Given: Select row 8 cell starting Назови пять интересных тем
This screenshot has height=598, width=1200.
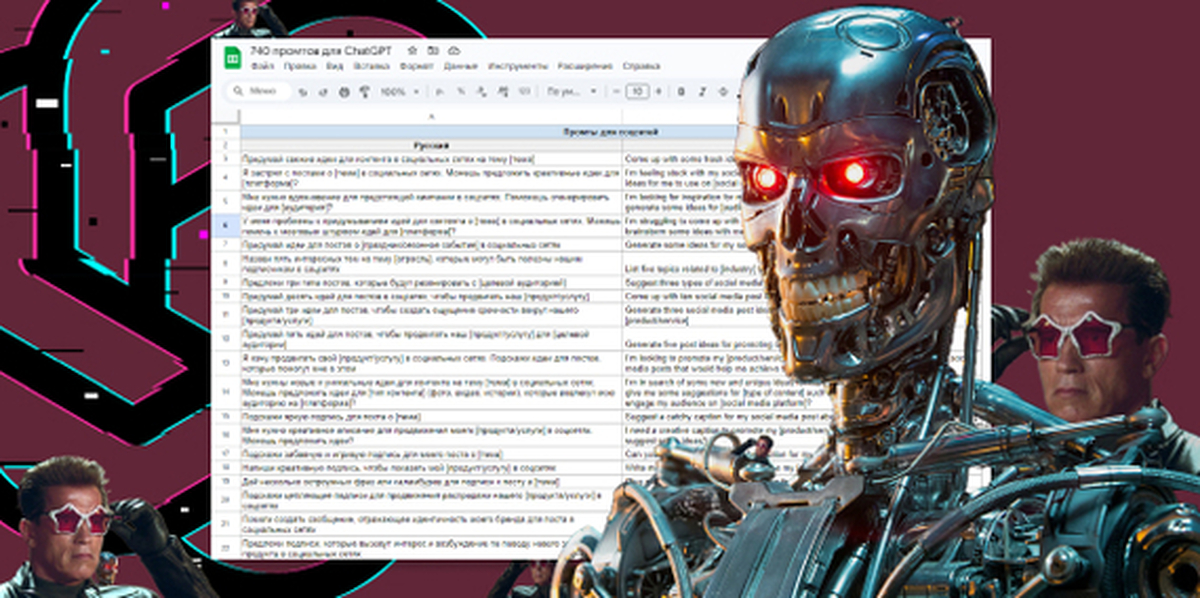Looking at the screenshot, I should click(430, 264).
